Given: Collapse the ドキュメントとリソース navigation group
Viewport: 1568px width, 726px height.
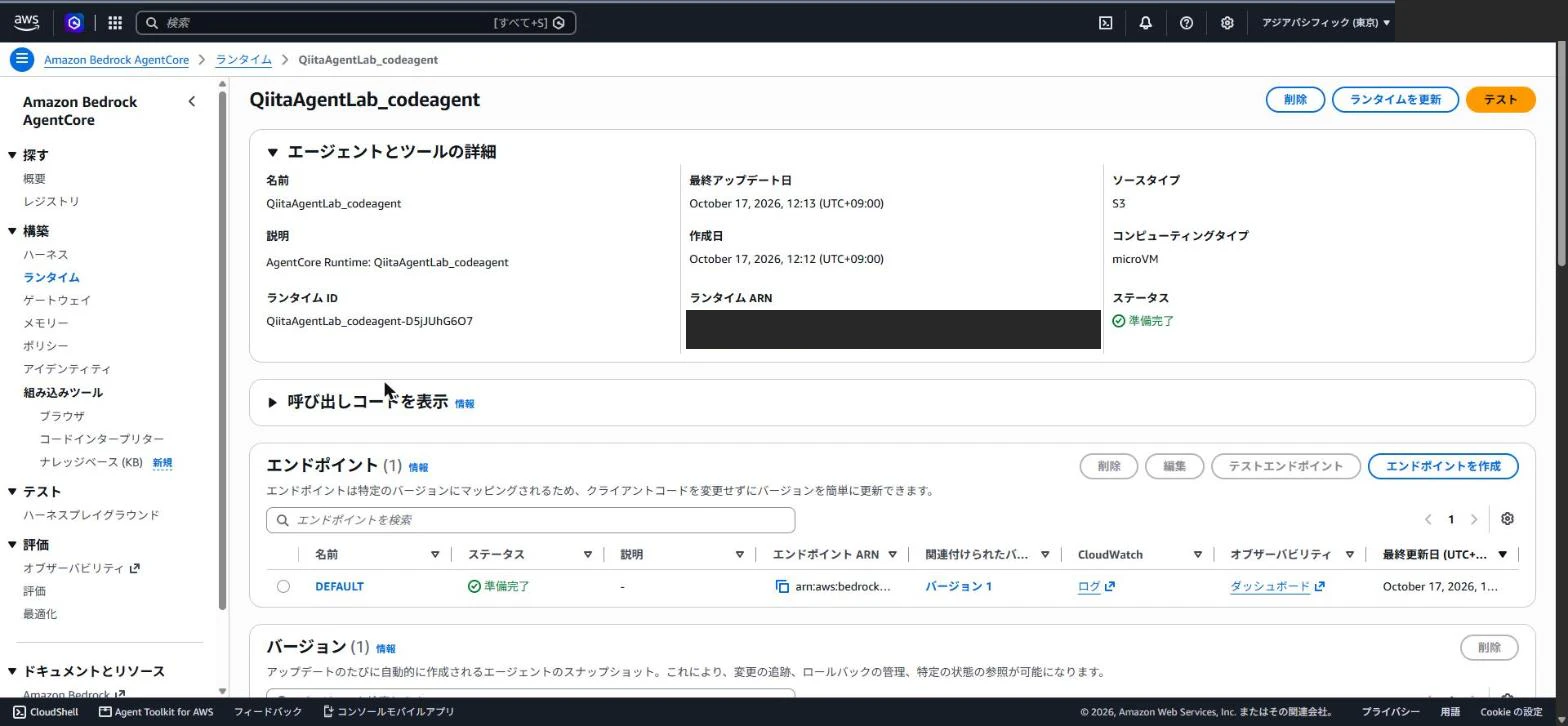Looking at the screenshot, I should click(x=12, y=671).
